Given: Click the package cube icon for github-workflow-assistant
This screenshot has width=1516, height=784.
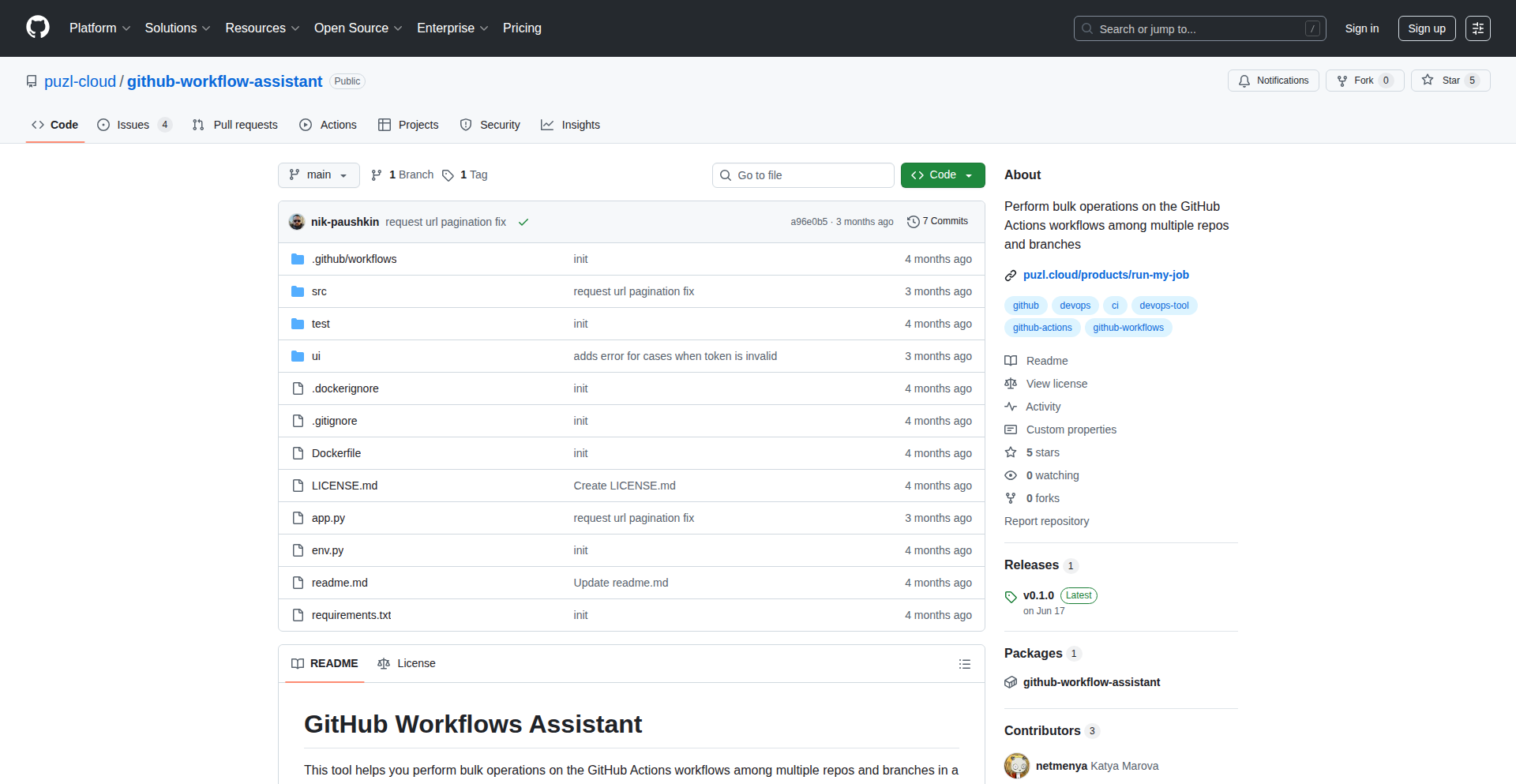Looking at the screenshot, I should [1011, 682].
